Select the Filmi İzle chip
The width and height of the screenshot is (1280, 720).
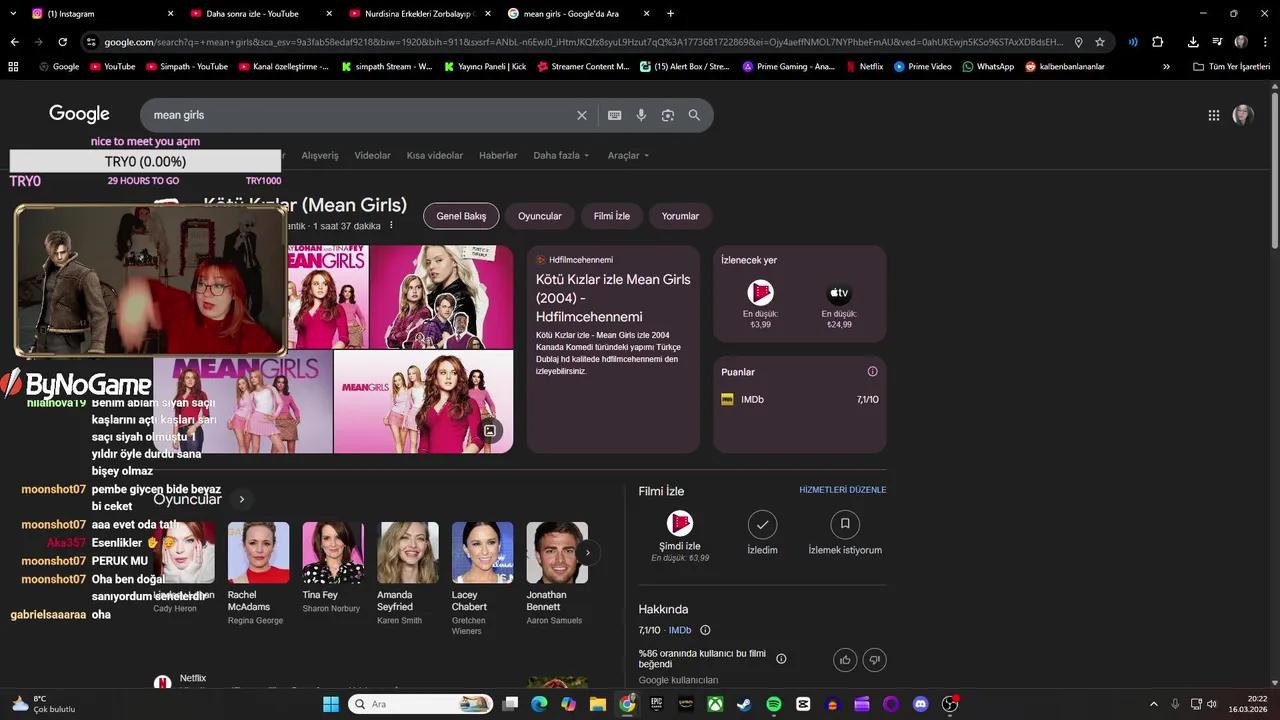612,216
